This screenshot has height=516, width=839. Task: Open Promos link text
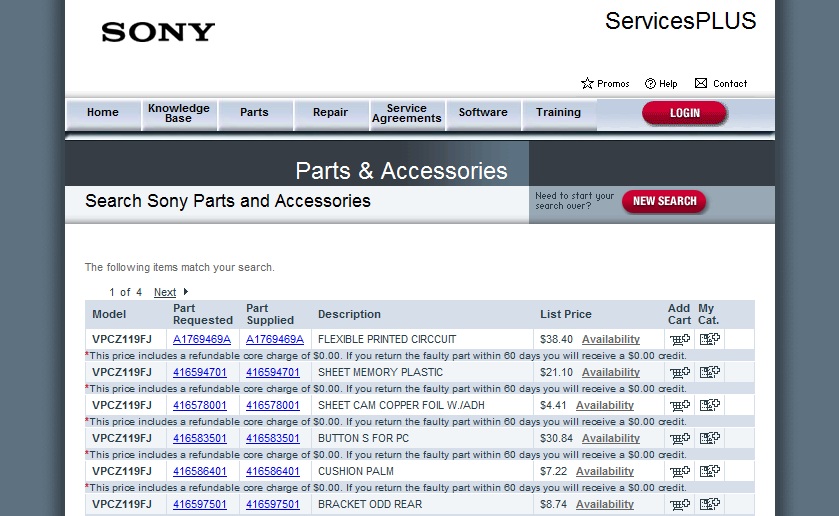pos(613,84)
